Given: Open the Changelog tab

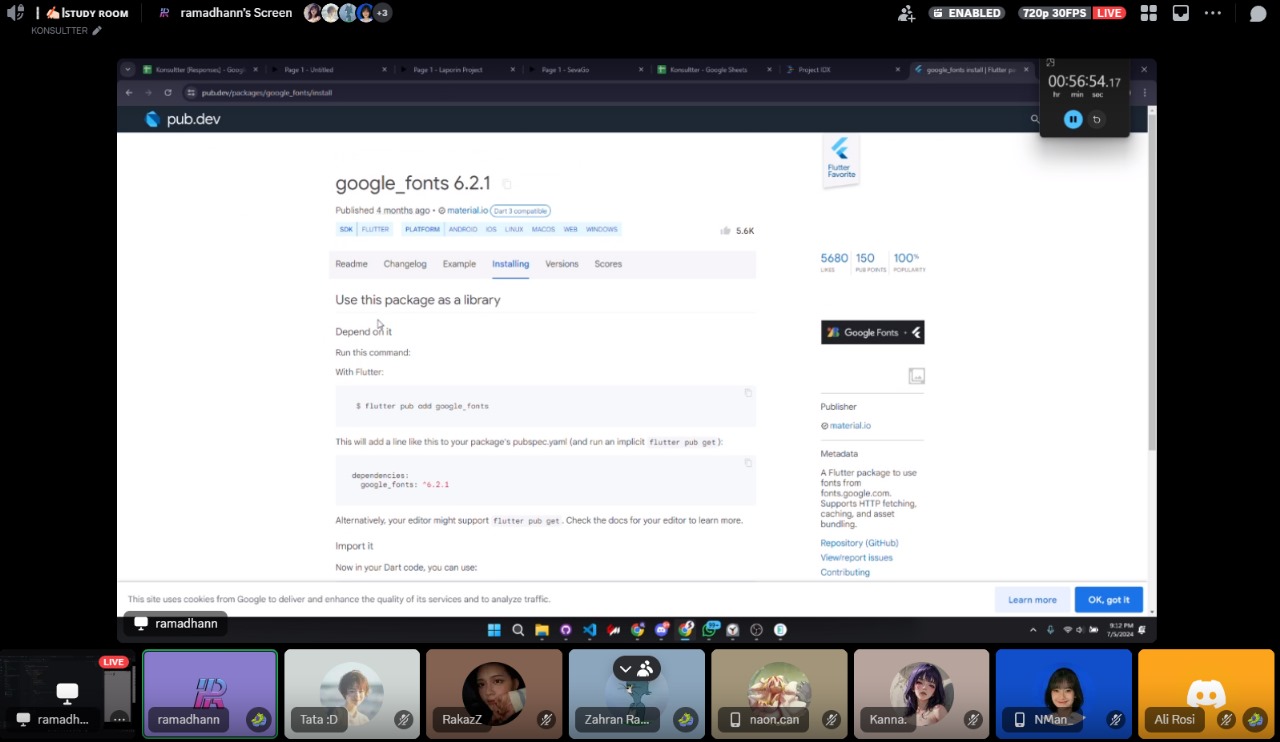Looking at the screenshot, I should pyautogui.click(x=405, y=264).
